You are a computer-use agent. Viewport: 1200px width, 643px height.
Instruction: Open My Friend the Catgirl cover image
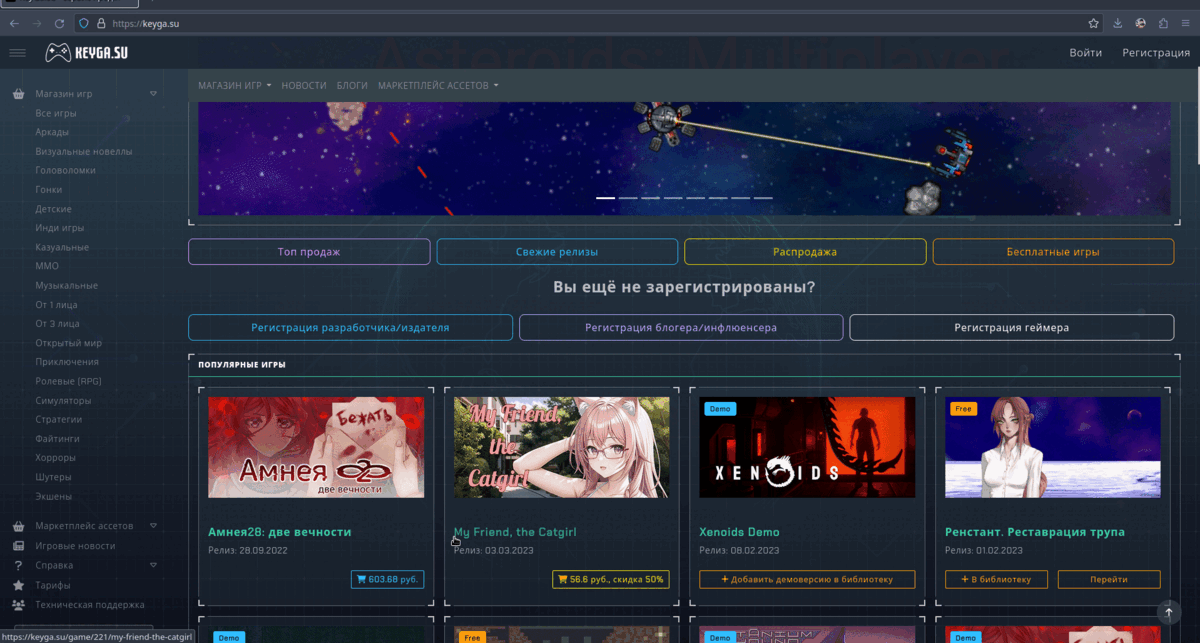tap(562, 447)
